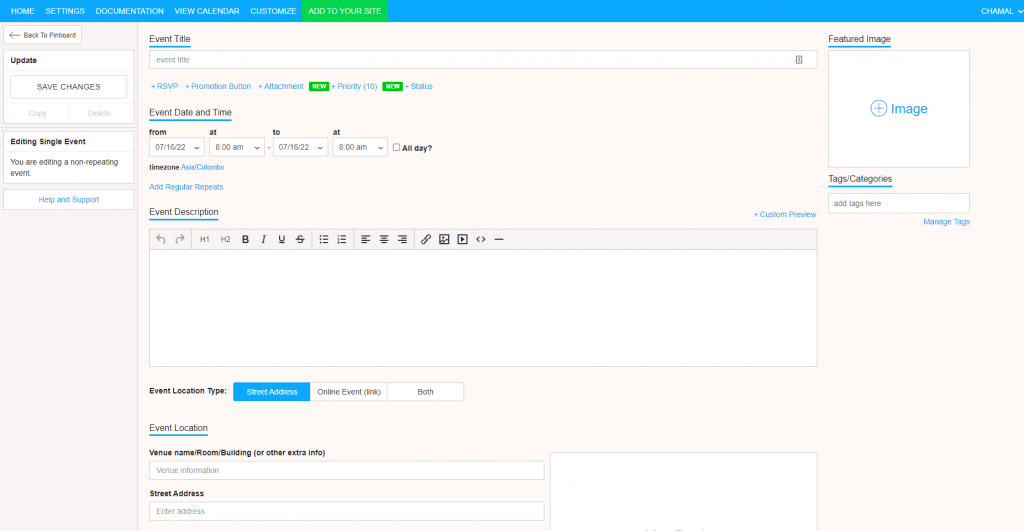Insert a bulleted list

tap(323, 239)
